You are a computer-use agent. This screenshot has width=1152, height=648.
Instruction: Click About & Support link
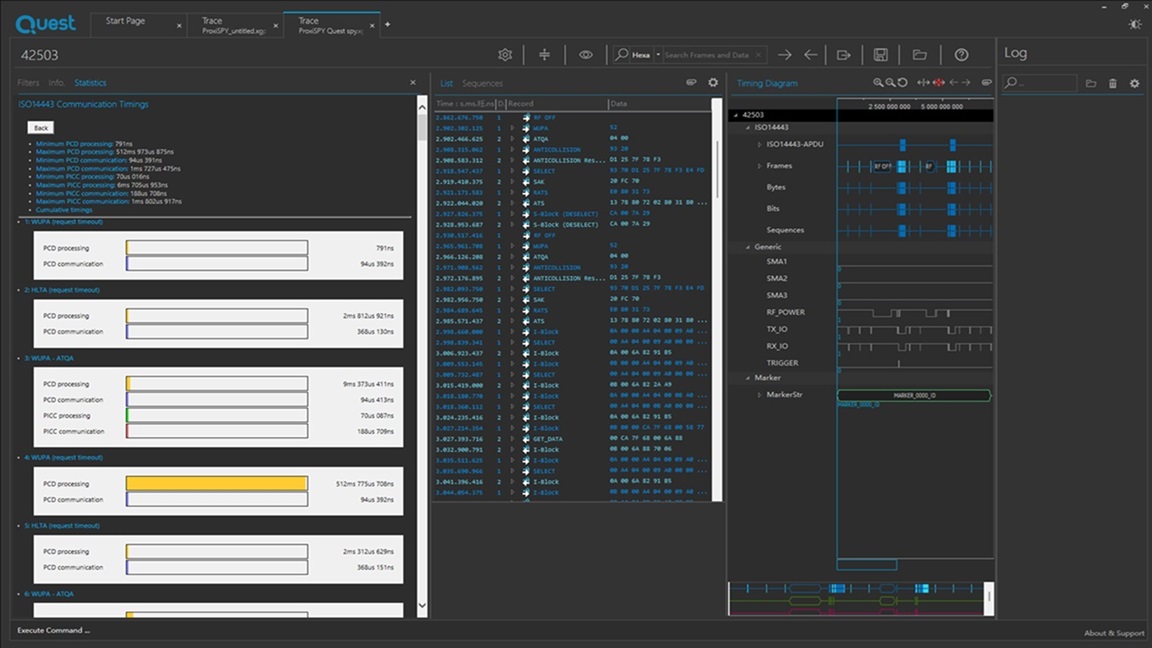(x=1114, y=633)
